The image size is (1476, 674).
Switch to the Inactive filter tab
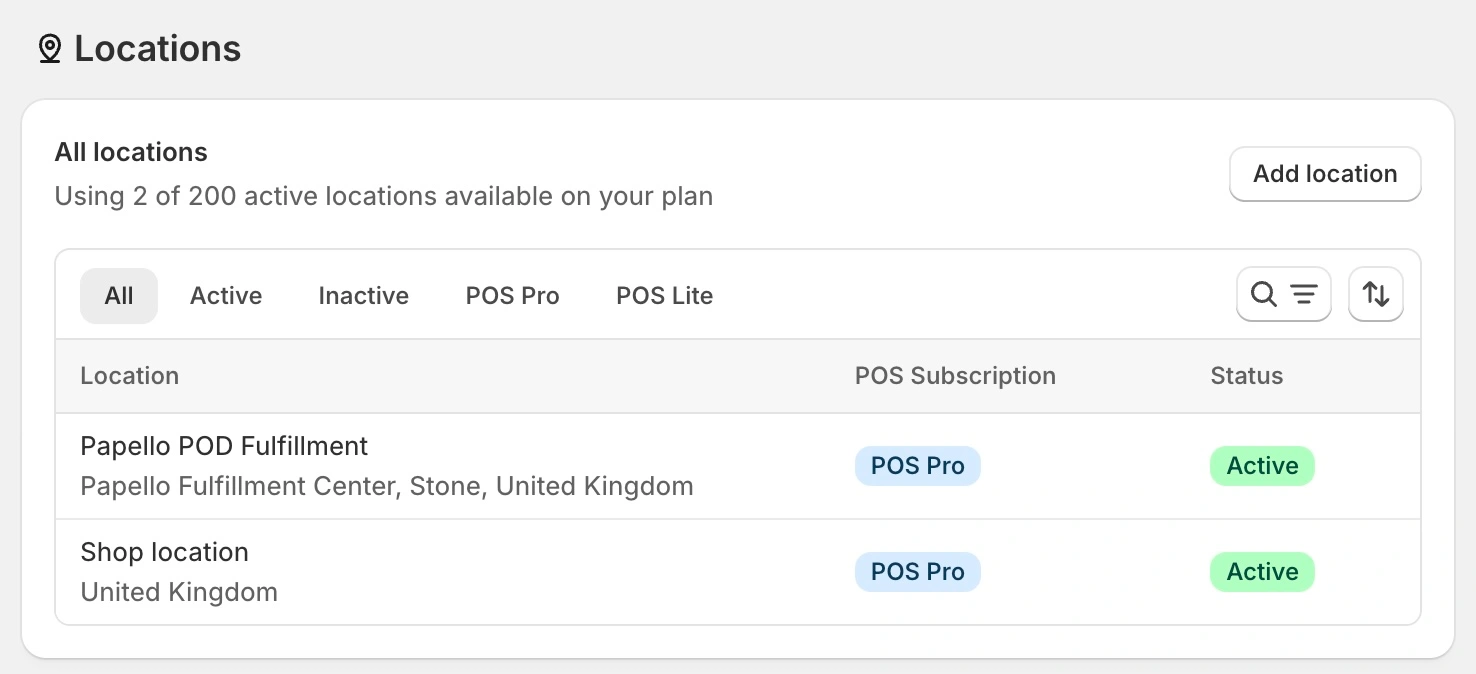pos(363,295)
